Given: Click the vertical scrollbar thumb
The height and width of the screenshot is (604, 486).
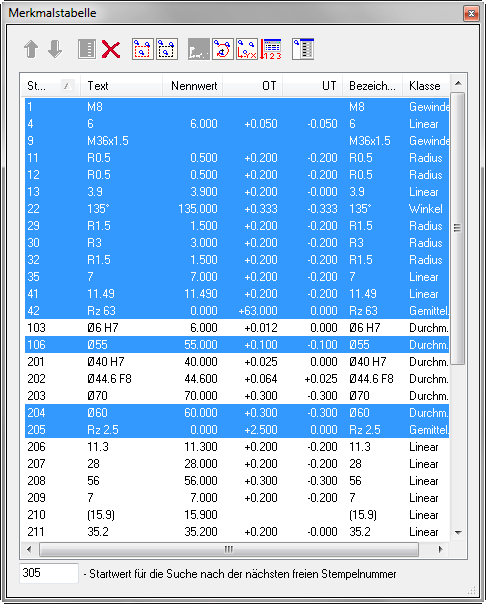Looking at the screenshot, I should (458, 228).
